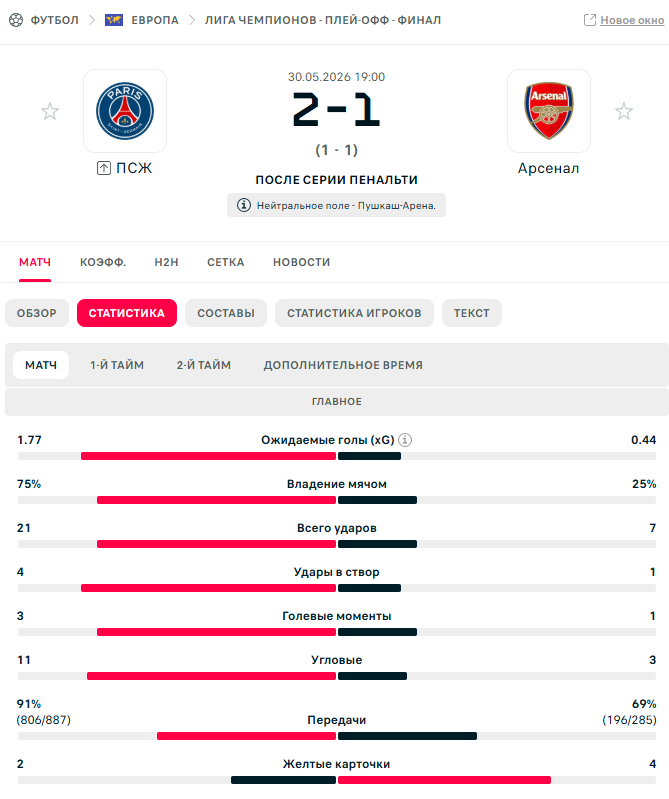Screen dimensions: 669x799
Task: Open the Составы tab
Action: coord(226,313)
